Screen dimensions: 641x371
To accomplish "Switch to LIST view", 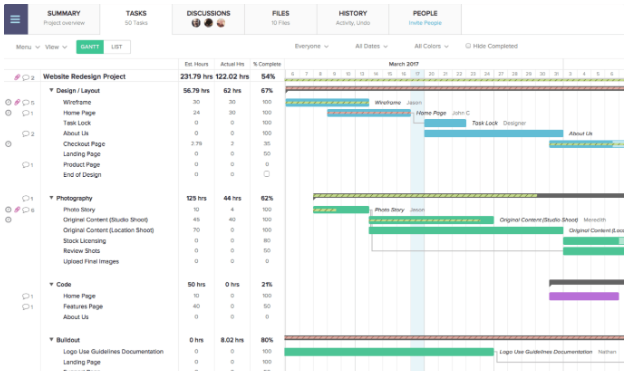I will pos(117,47).
